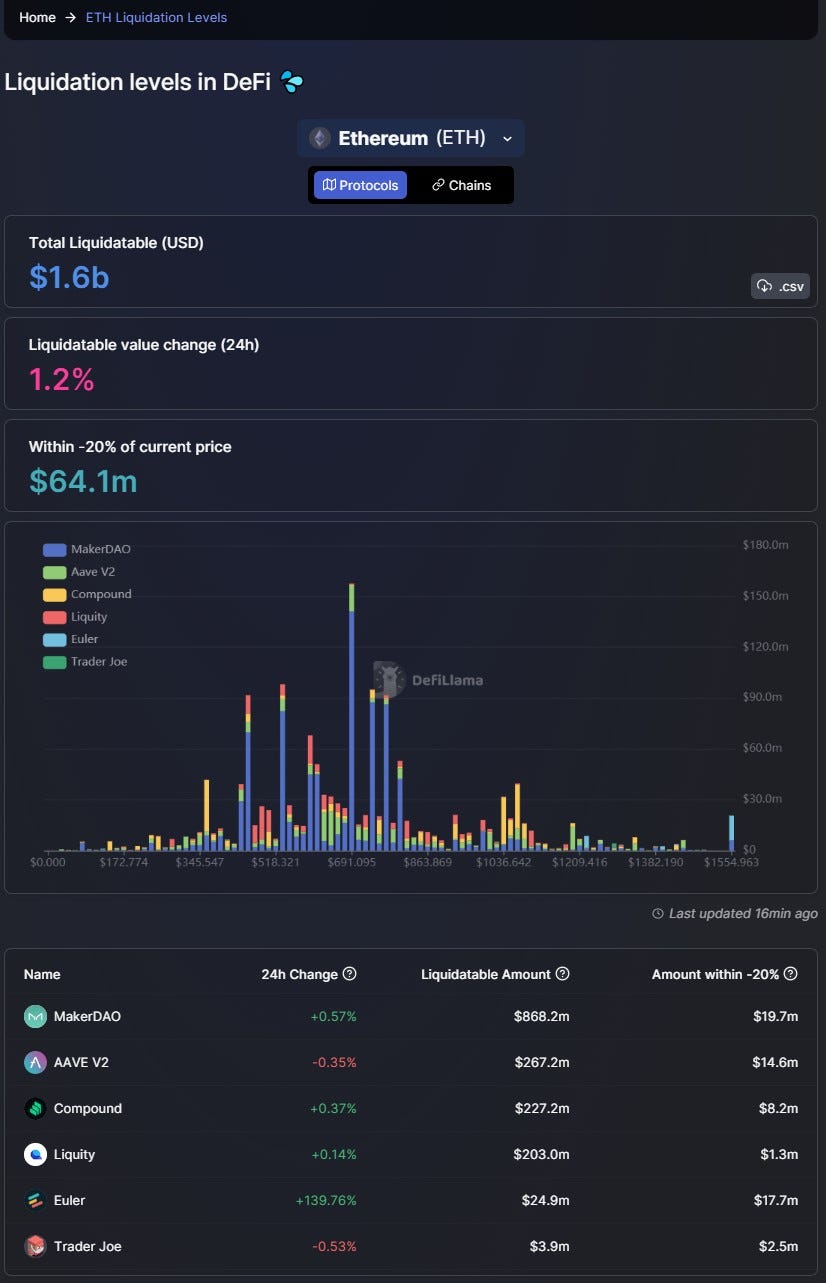
Task: Click the Last updated 16min ago text
Action: [743, 913]
